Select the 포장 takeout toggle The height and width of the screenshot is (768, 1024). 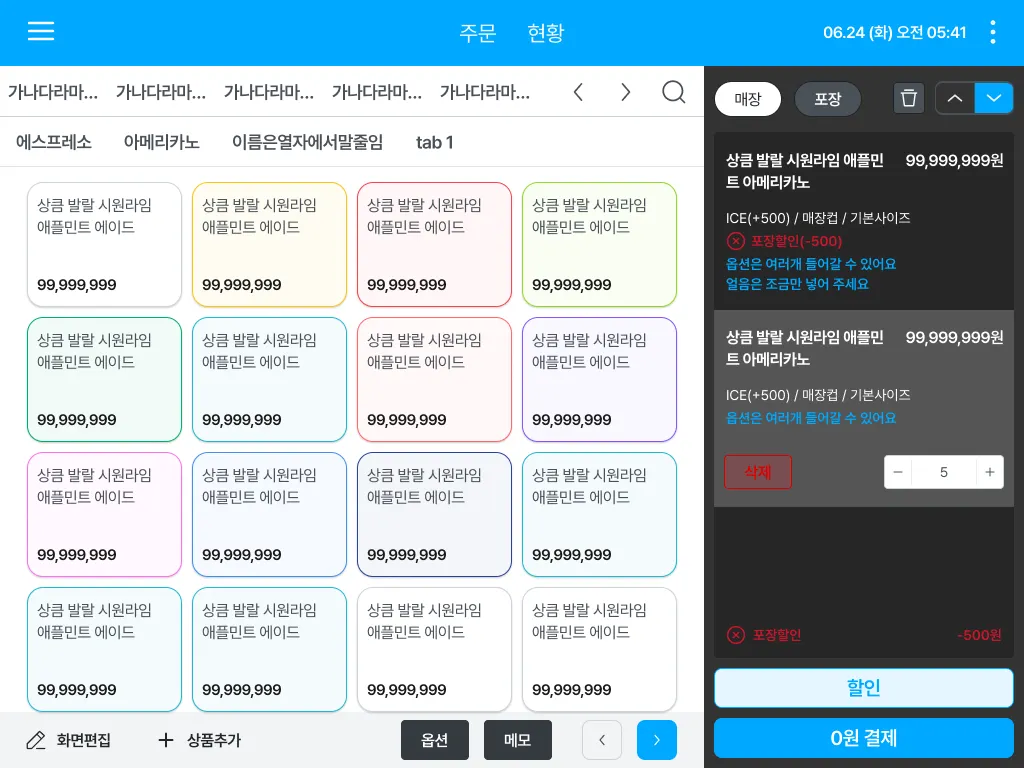(x=827, y=99)
